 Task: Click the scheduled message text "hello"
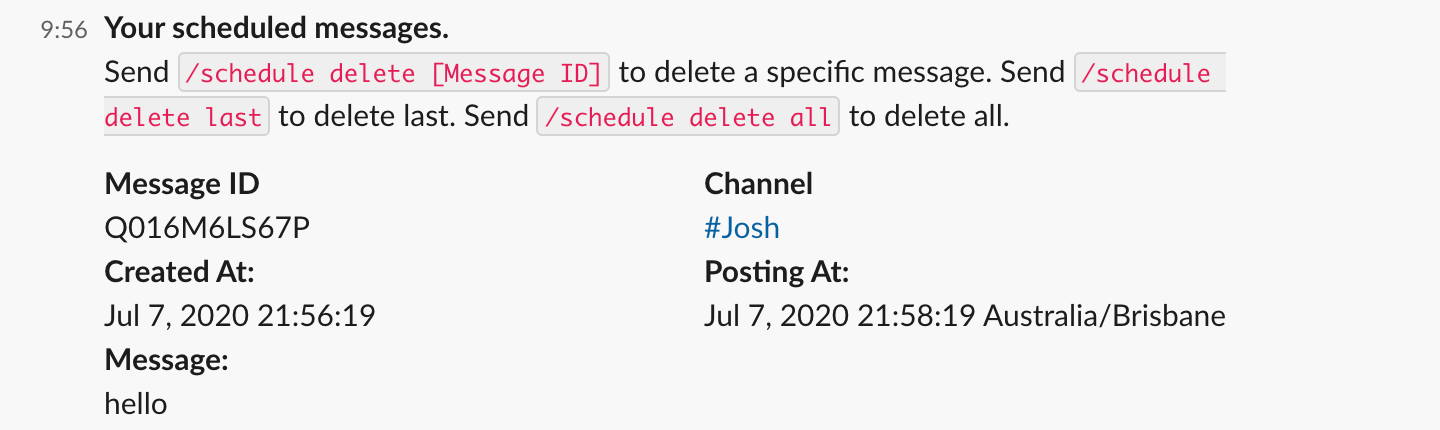pos(135,404)
